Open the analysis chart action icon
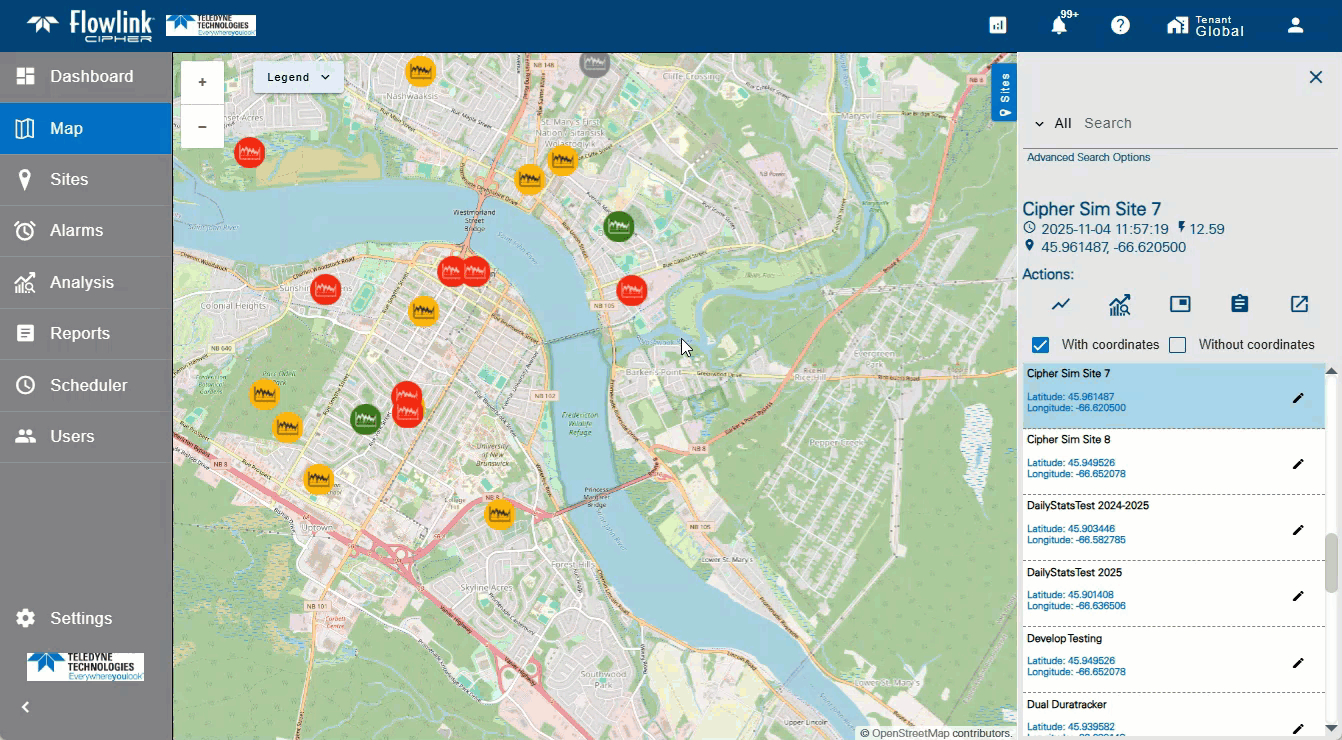The height and width of the screenshot is (740, 1342). point(1120,304)
